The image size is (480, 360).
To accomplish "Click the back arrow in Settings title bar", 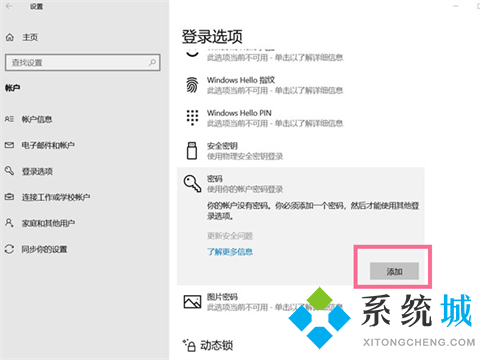I will (x=9, y=6).
